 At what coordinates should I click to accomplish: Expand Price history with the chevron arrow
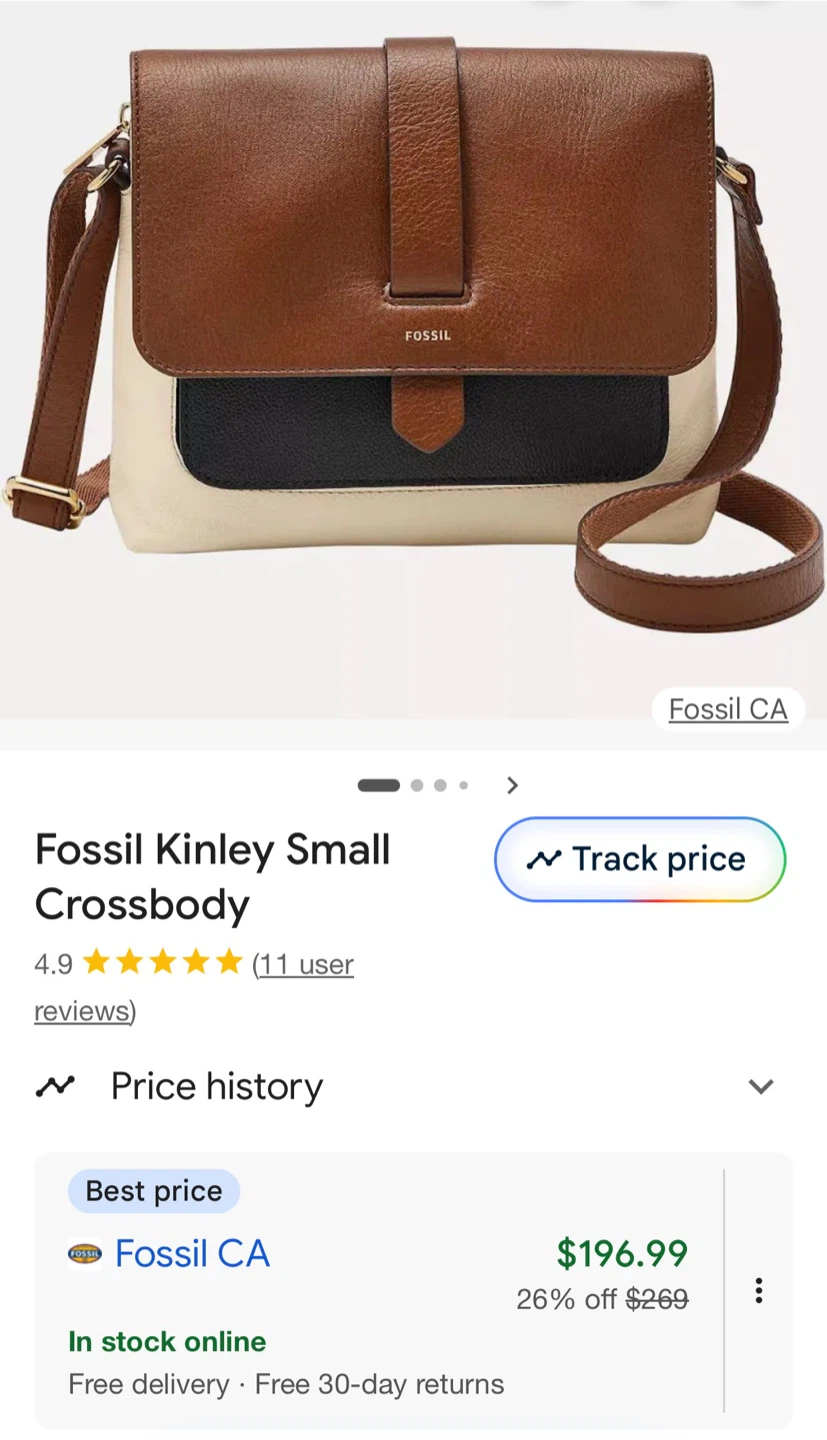point(761,1086)
